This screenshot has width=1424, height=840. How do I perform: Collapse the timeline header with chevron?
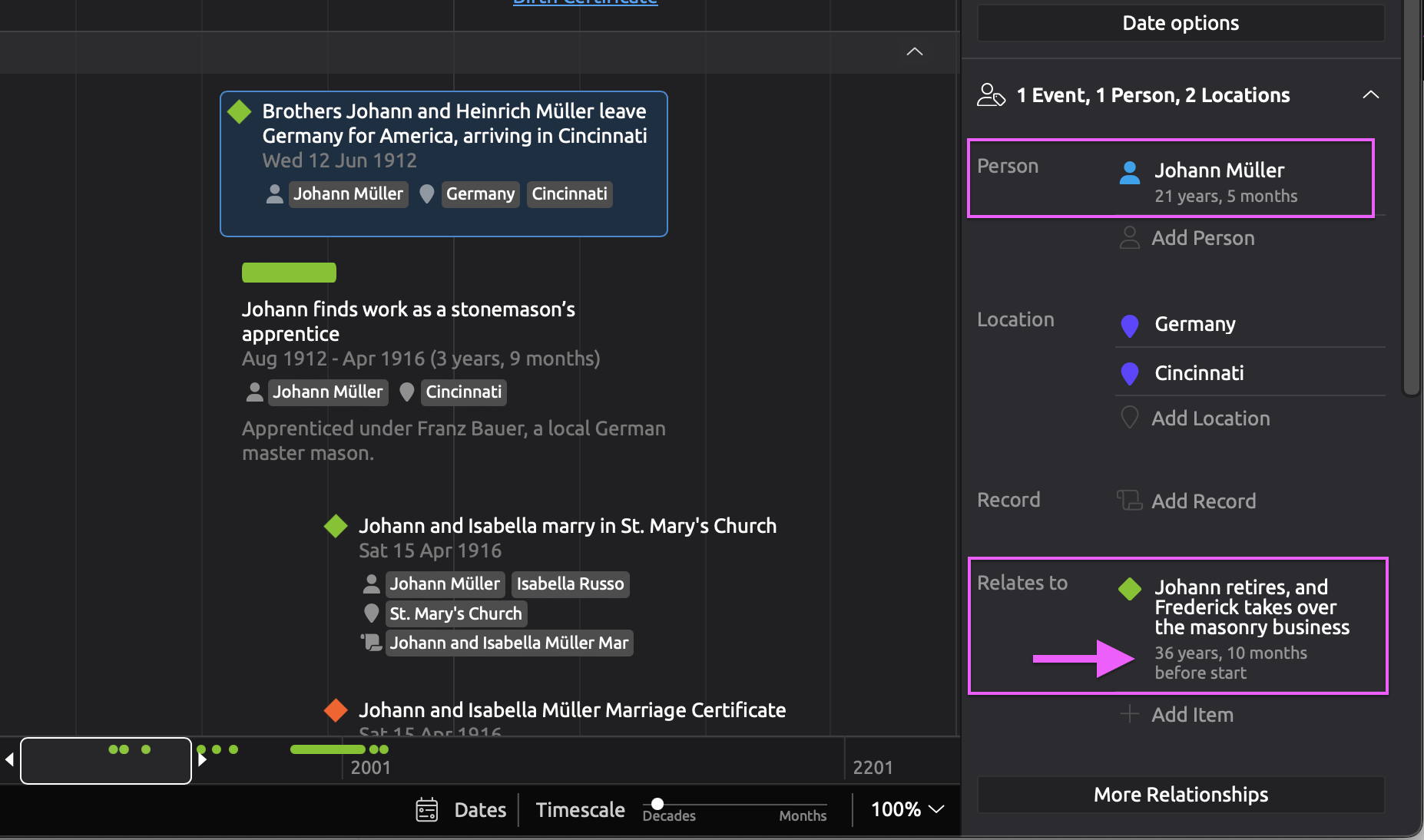click(x=914, y=51)
